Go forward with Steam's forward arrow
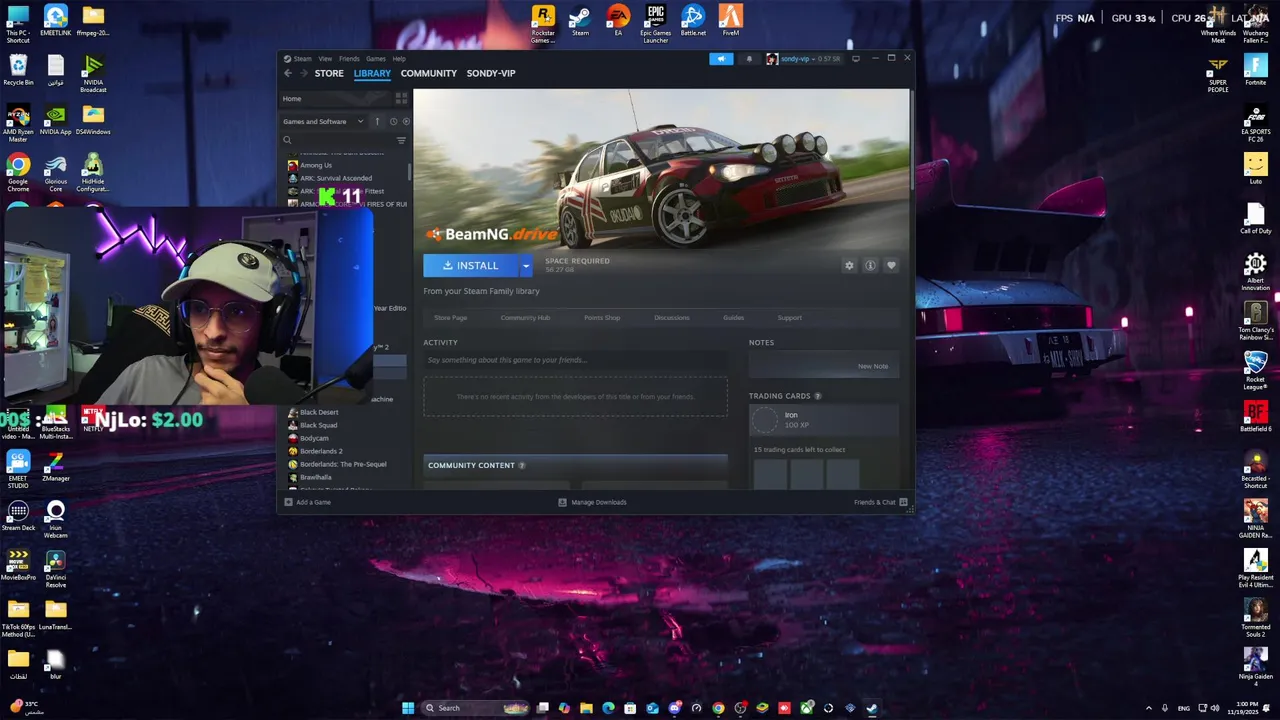The height and width of the screenshot is (720, 1280). 303,73
